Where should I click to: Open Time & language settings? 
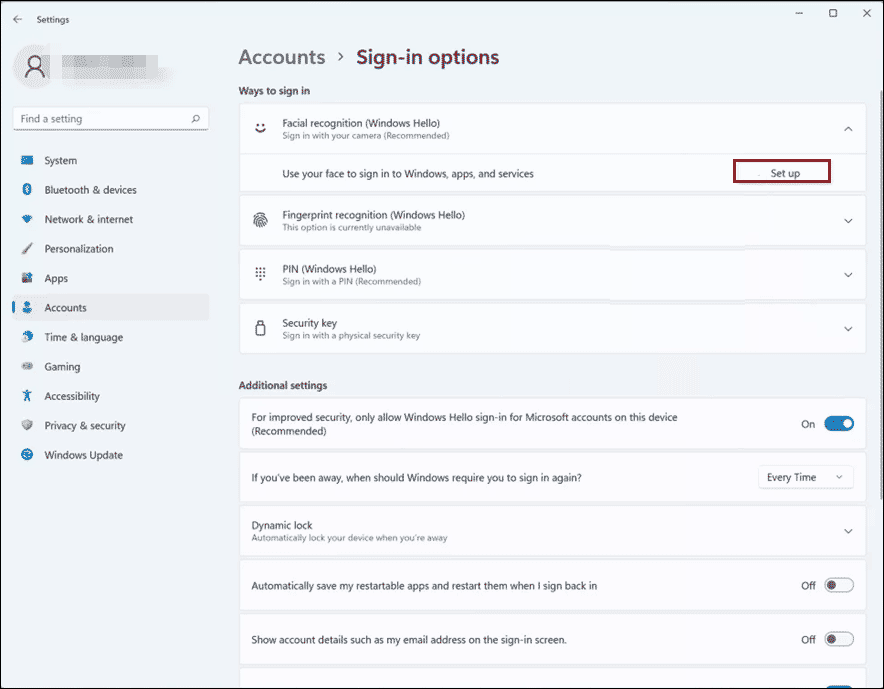coord(110,337)
